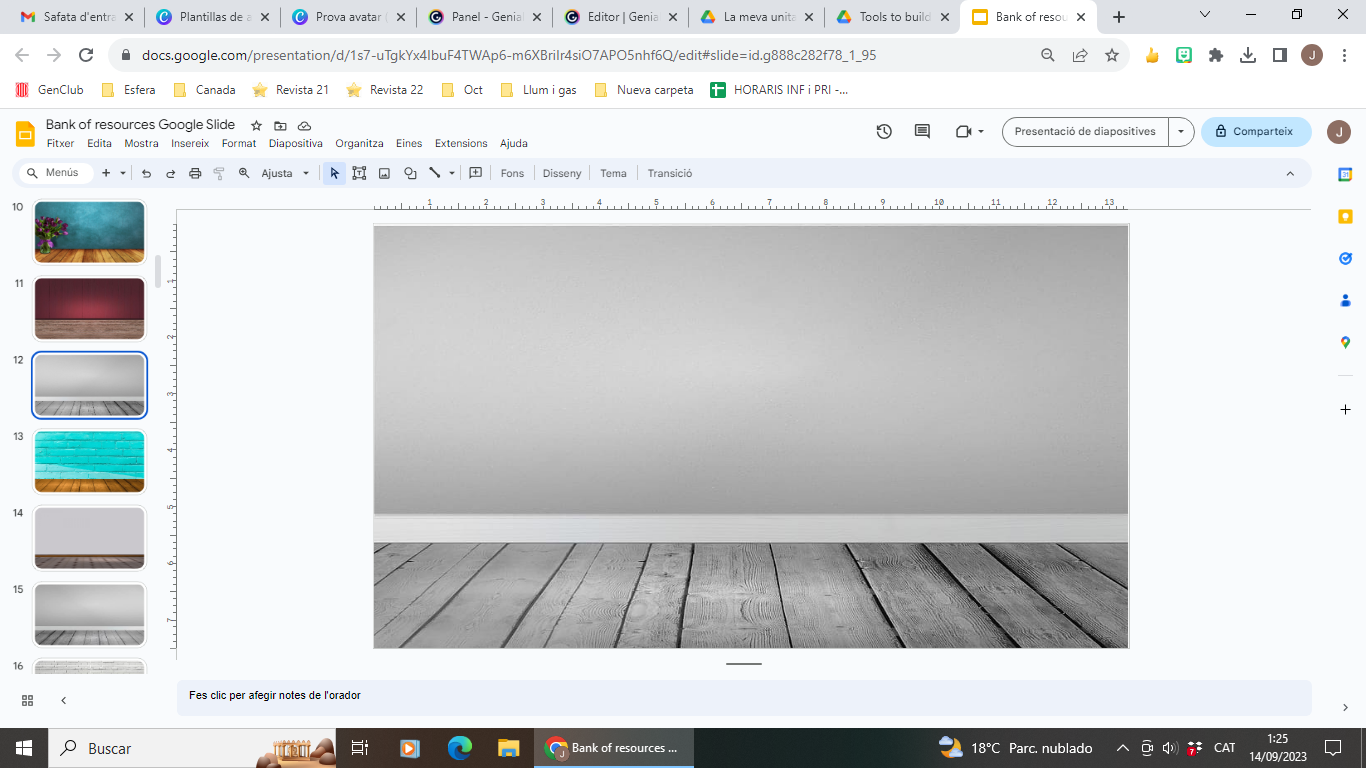This screenshot has height=768, width=1366.
Task: Open the Insereix menu
Action: click(x=190, y=143)
